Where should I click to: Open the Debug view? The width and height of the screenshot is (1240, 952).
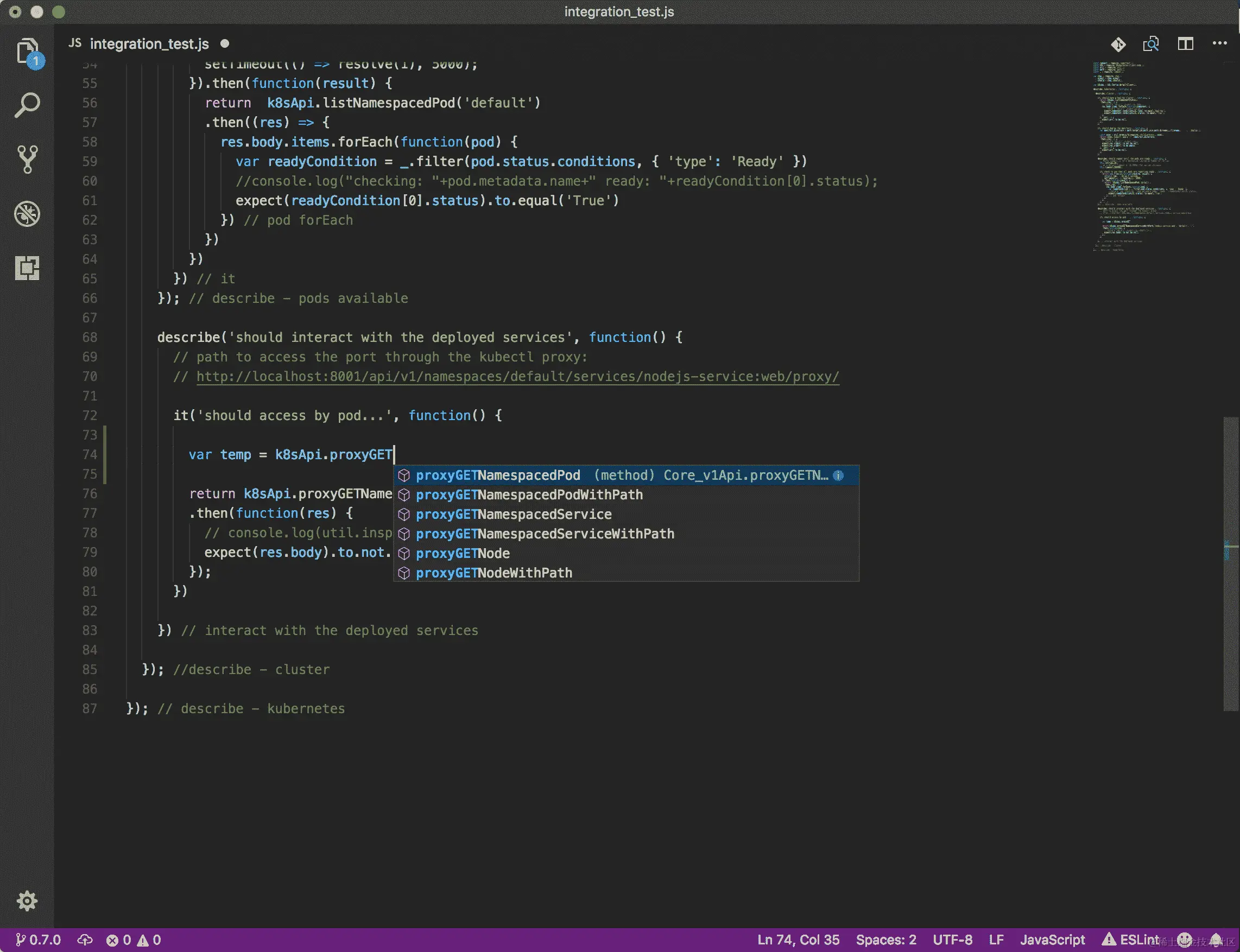coord(27,214)
